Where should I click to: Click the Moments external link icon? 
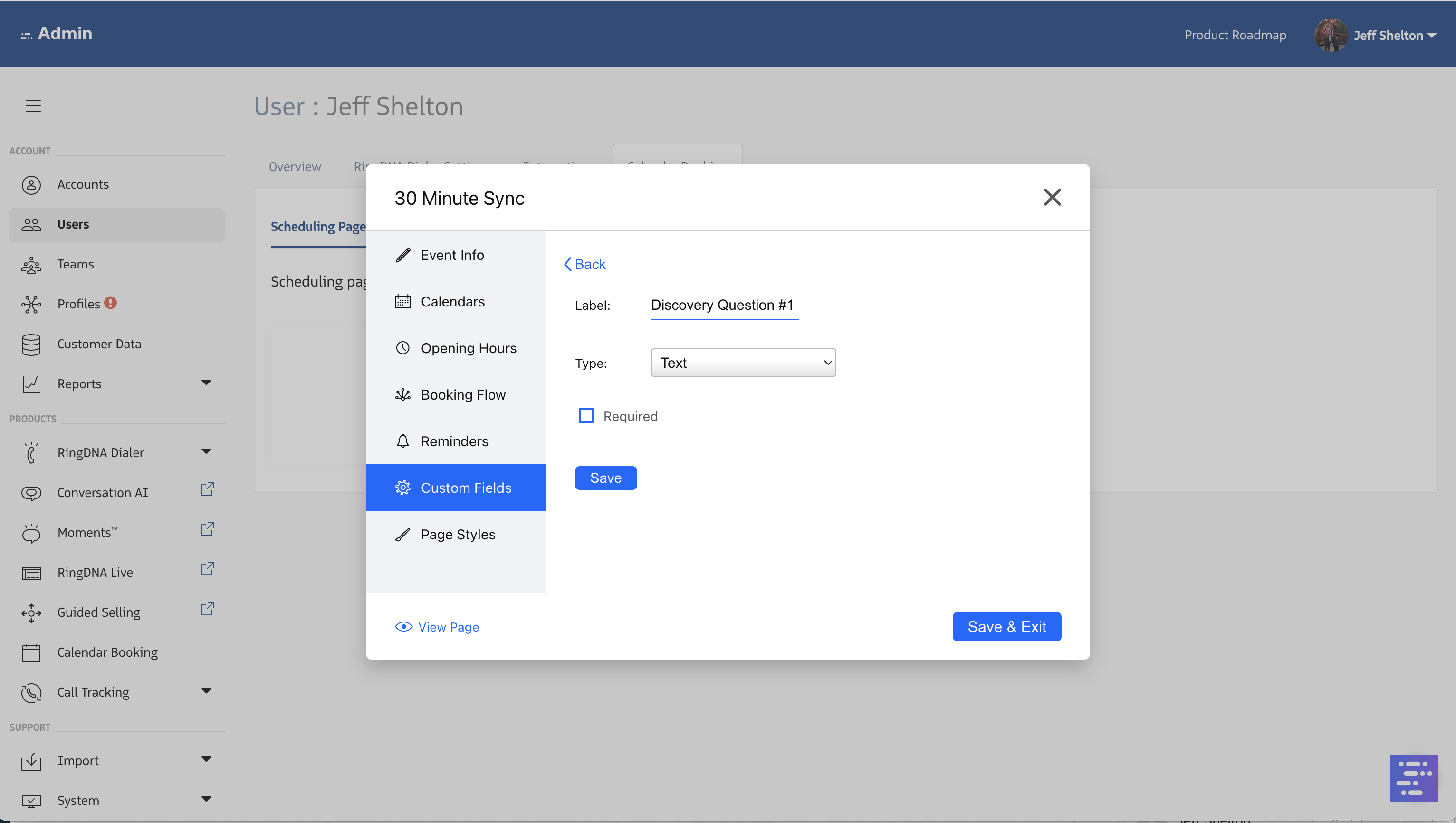(208, 529)
